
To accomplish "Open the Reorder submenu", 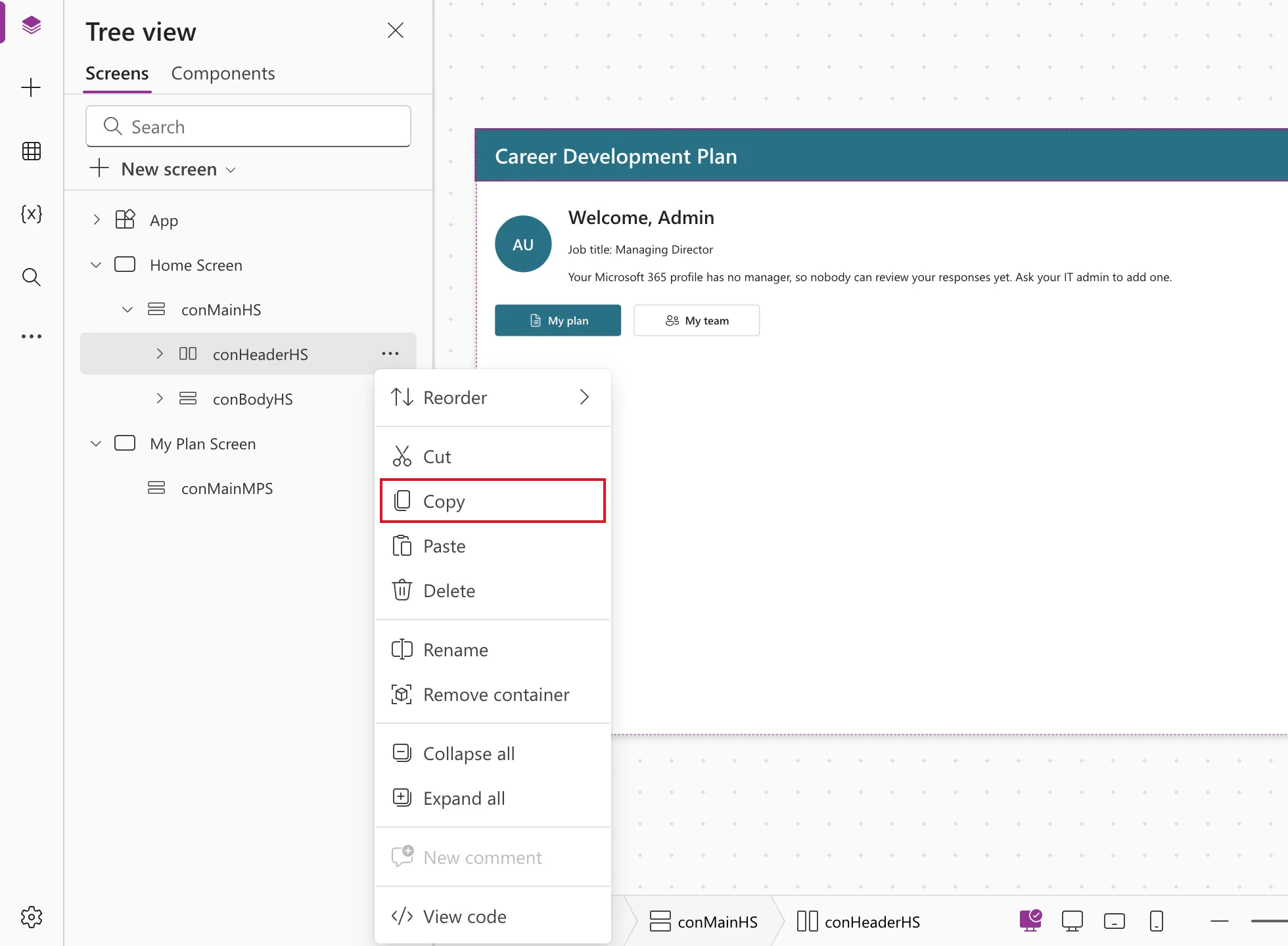I will point(493,397).
